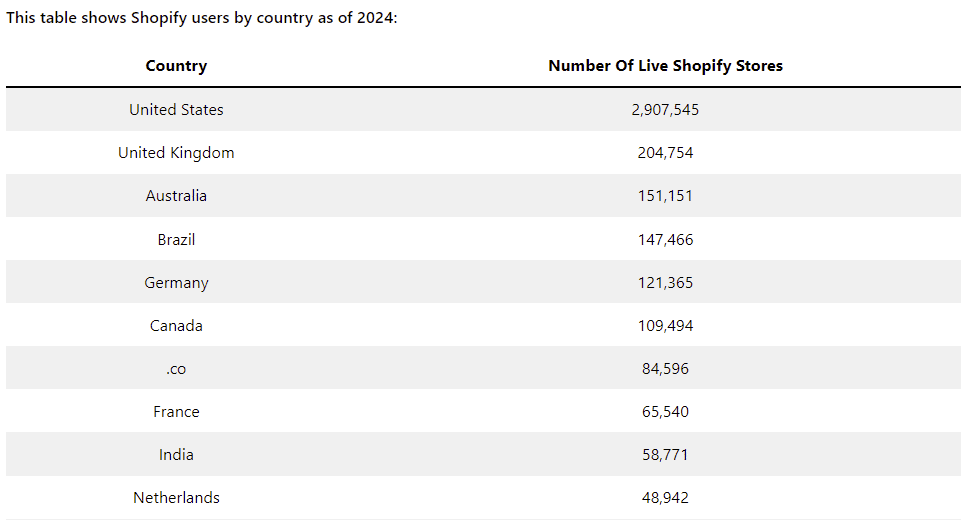Select the Australia row label
This screenshot has height=522, width=961.
[x=176, y=196]
